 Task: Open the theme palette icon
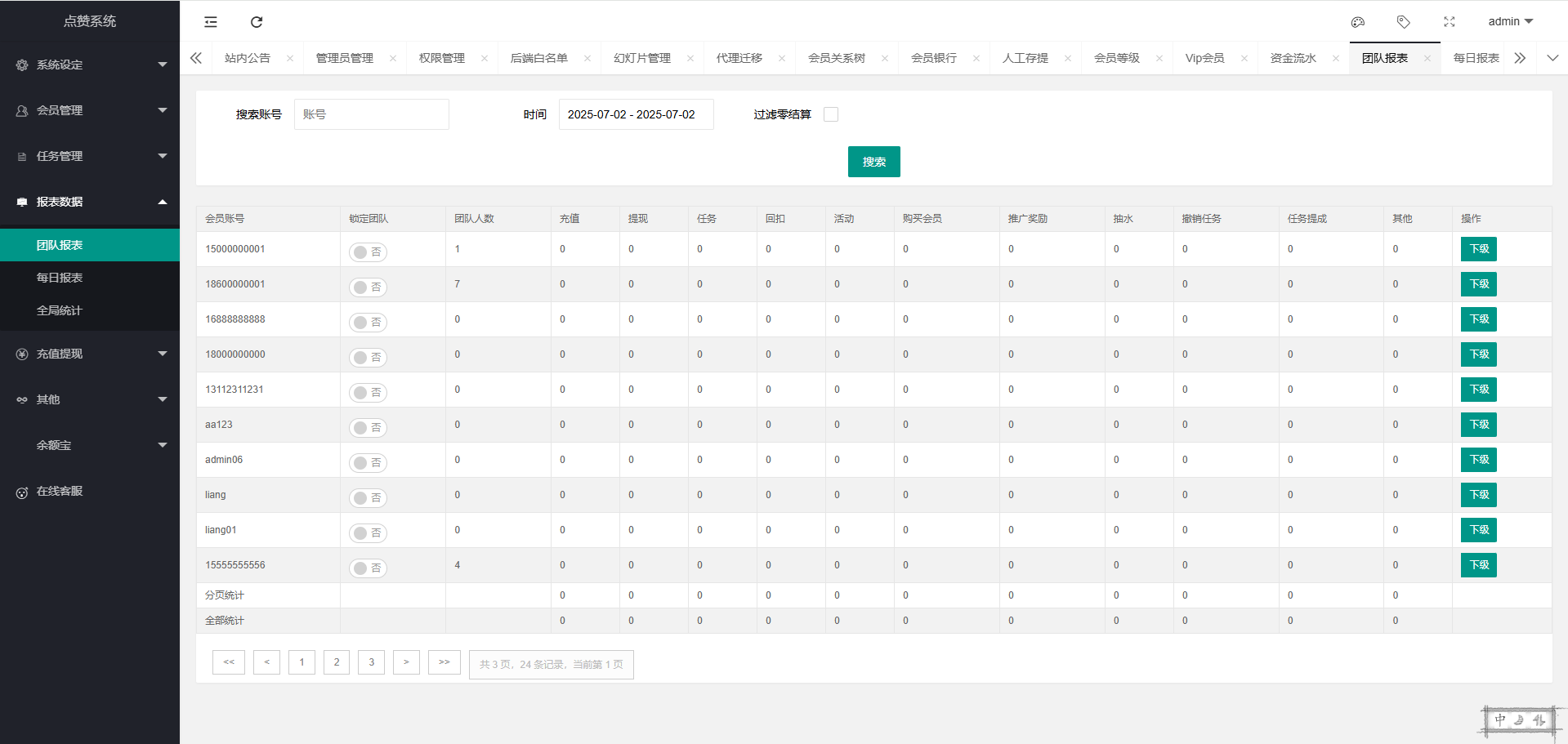click(x=1358, y=22)
